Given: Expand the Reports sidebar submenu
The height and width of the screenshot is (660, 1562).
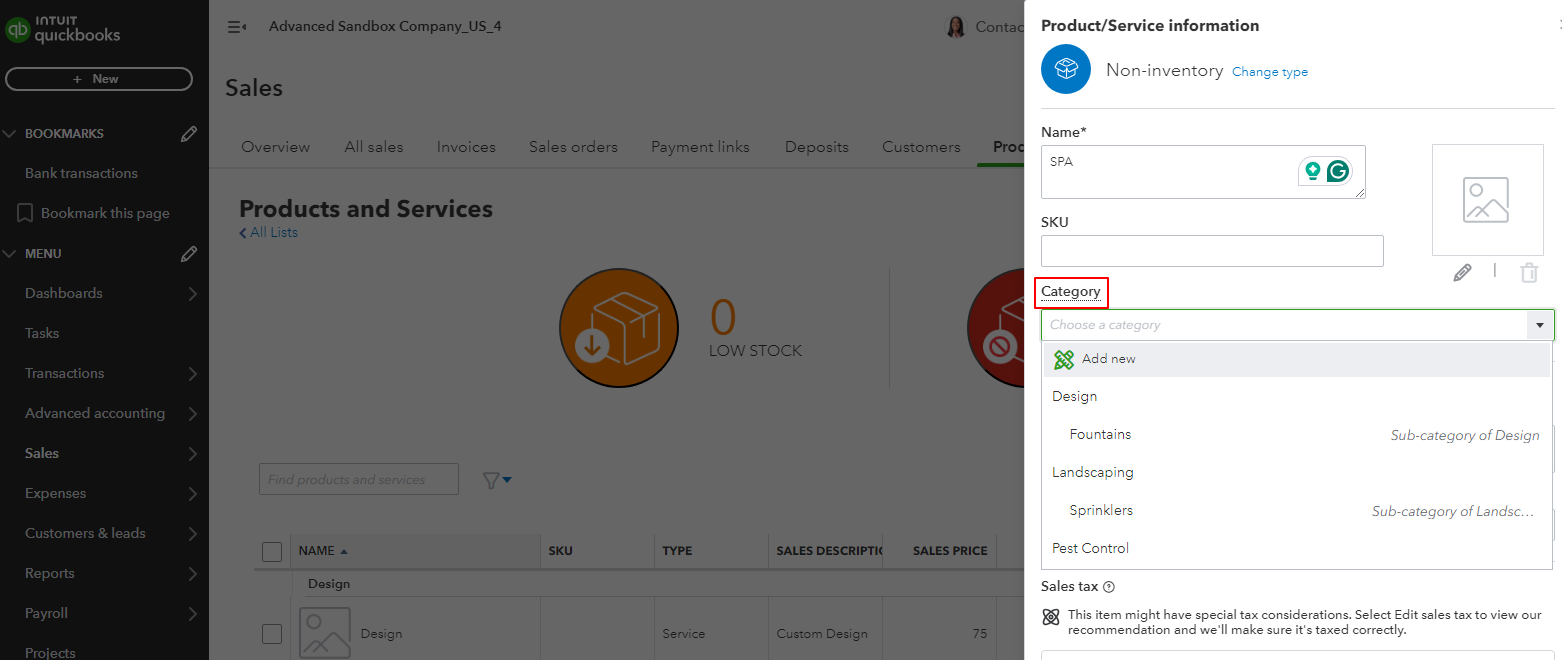Looking at the screenshot, I should [192, 574].
